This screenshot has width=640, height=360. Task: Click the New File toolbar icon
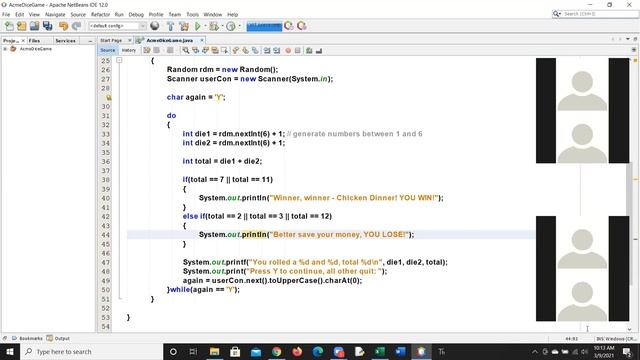pos(9,26)
